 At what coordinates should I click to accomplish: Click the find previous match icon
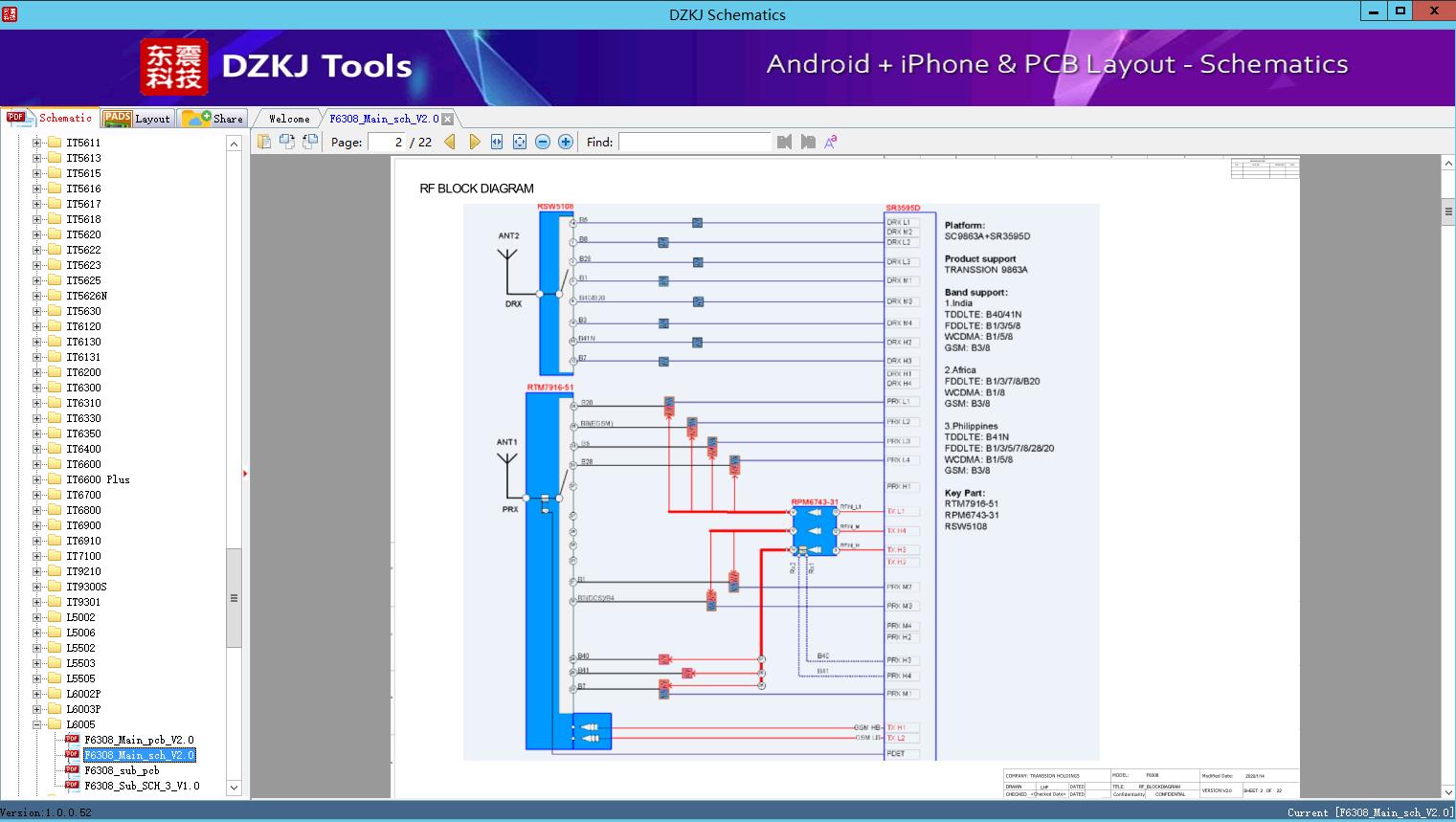tap(785, 142)
